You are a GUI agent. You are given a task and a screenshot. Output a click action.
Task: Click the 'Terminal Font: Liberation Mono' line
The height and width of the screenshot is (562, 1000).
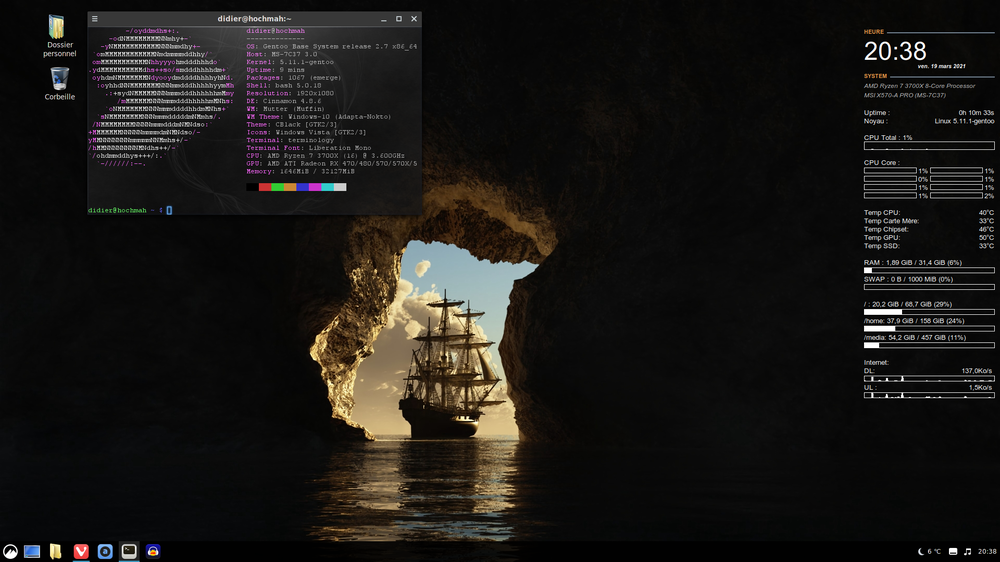coord(309,148)
